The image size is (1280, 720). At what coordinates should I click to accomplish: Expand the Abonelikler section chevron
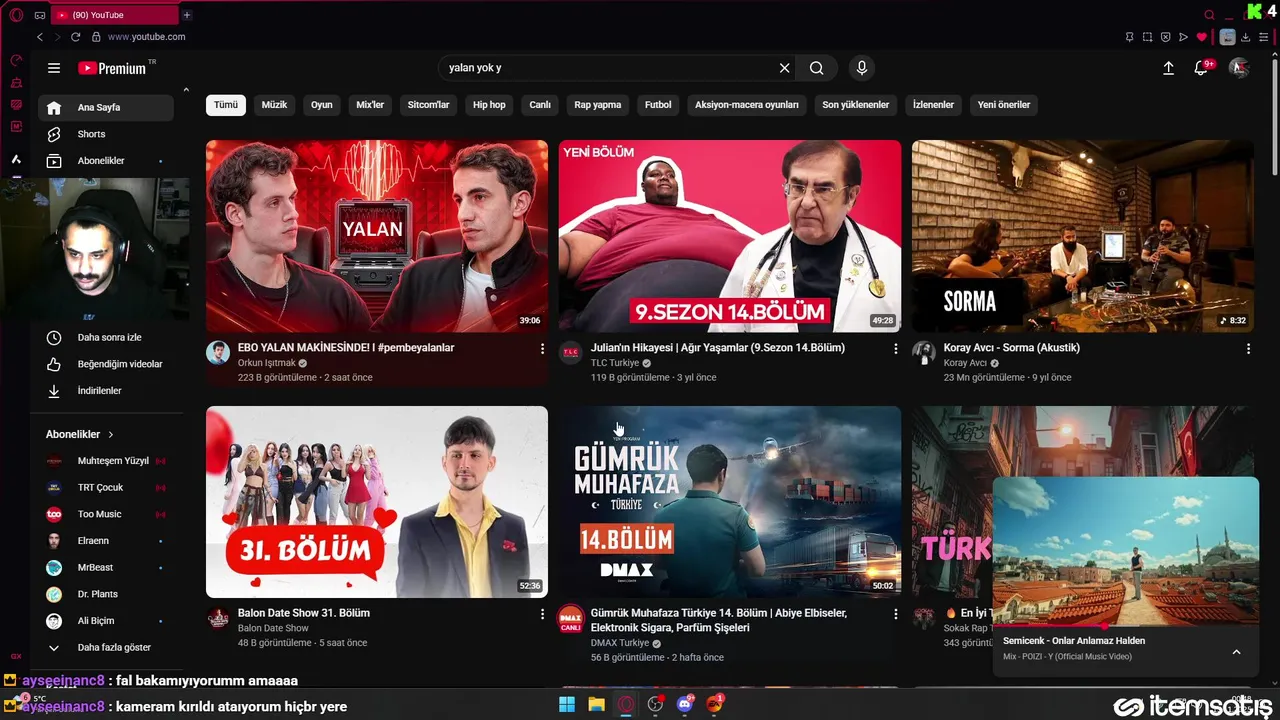click(110, 435)
